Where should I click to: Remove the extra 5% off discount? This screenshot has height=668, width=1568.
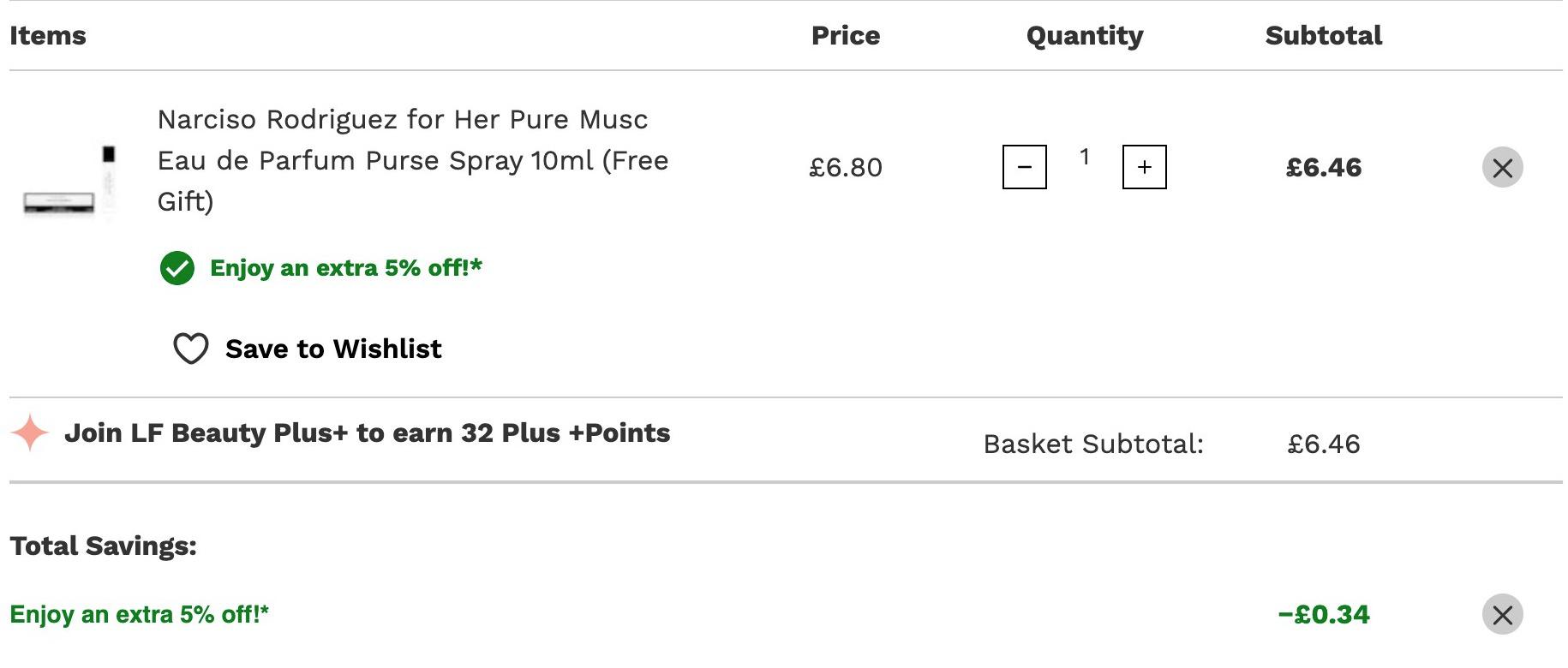(x=1502, y=614)
